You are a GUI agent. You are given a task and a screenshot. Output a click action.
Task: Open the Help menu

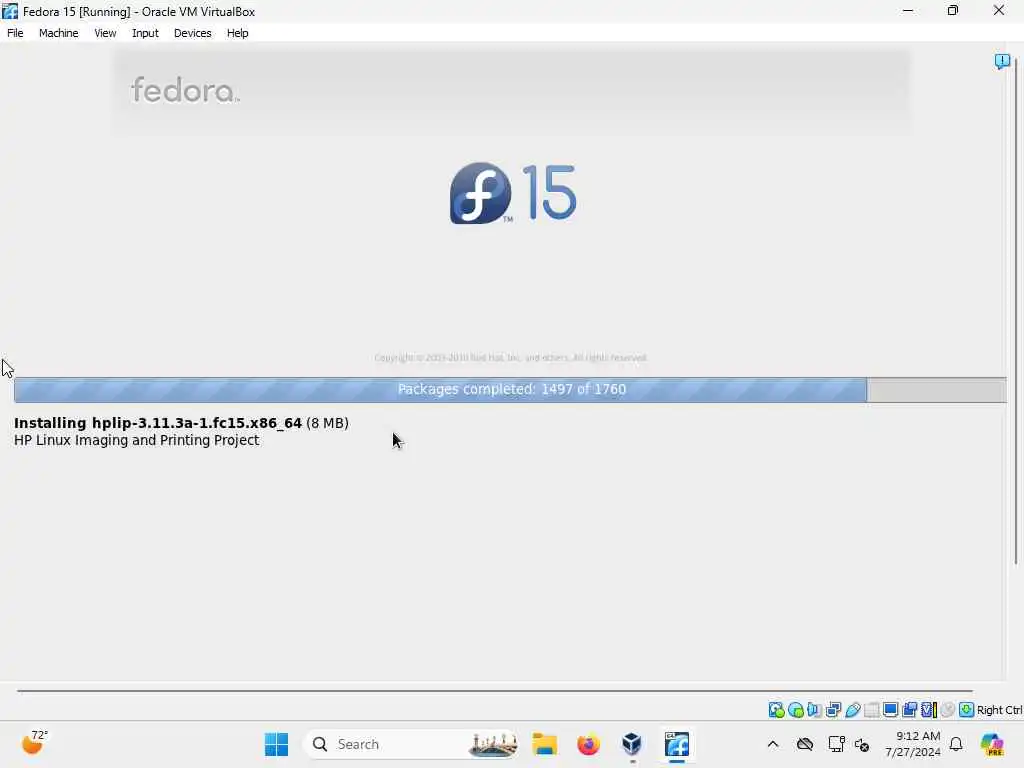coord(238,33)
